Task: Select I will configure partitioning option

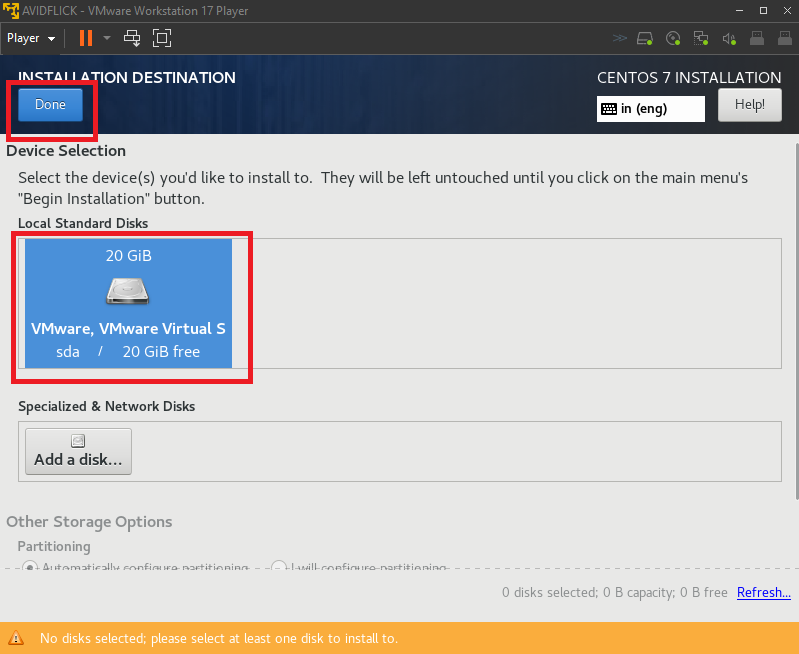Action: click(279, 567)
